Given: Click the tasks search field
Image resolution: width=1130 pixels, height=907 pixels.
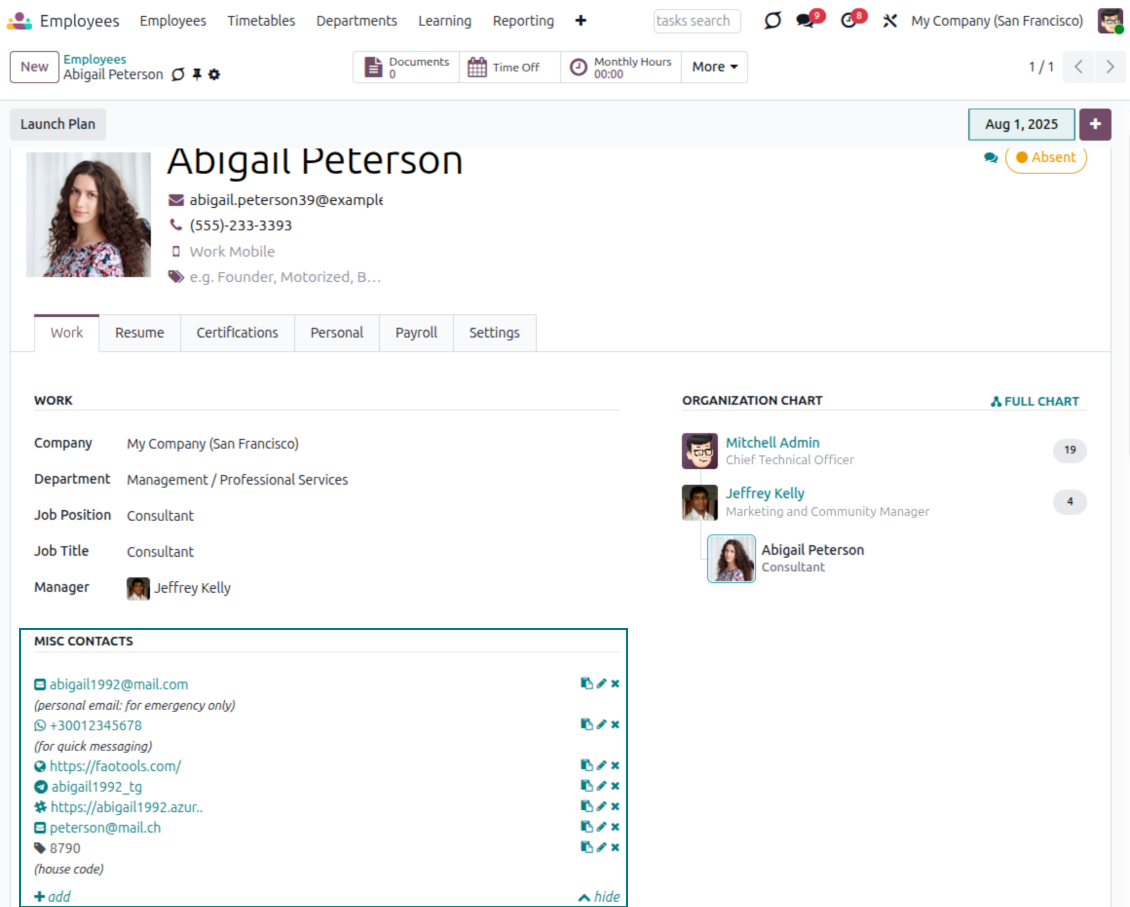Looking at the screenshot, I should click(696, 21).
